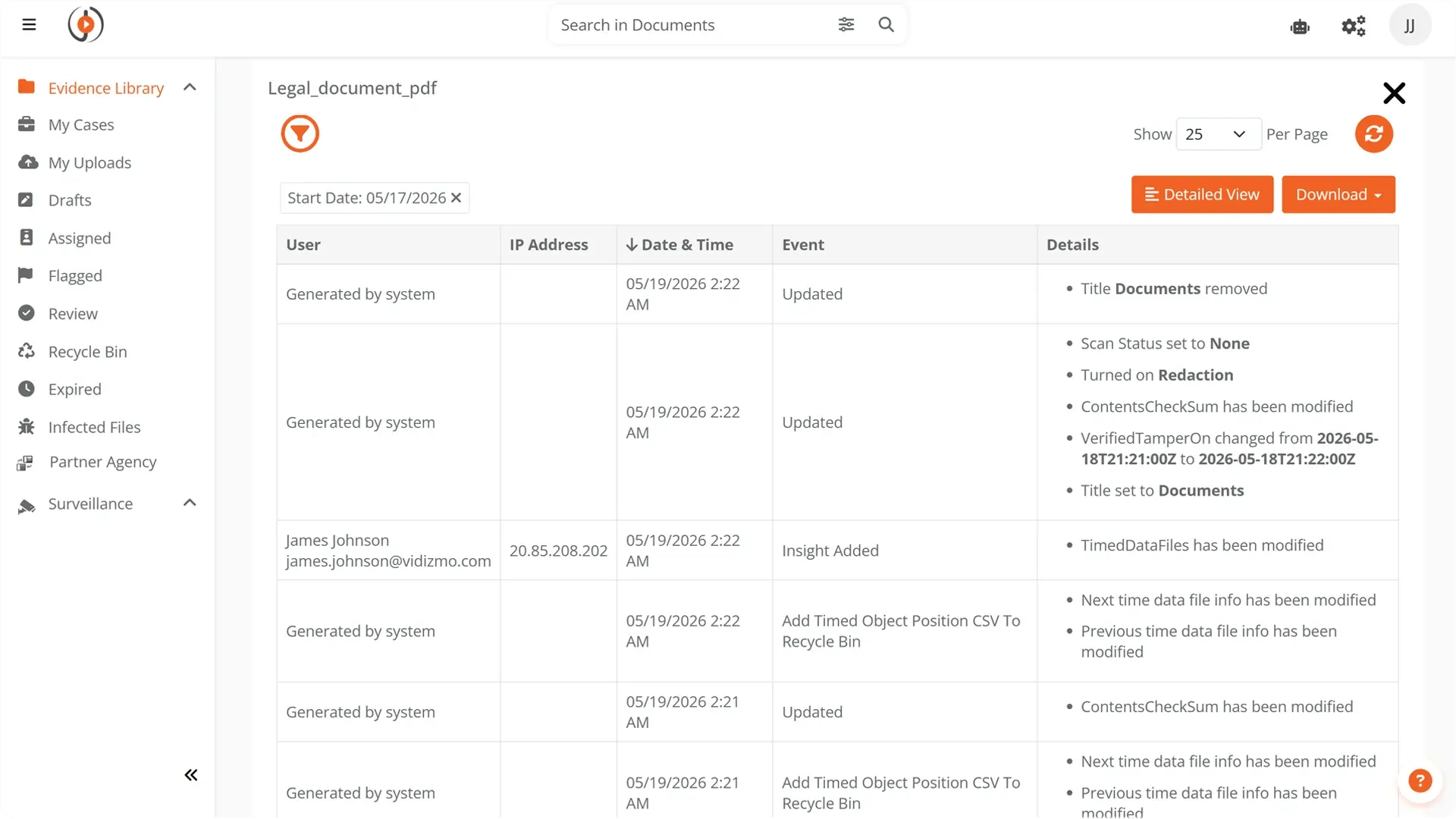The width and height of the screenshot is (1456, 819).
Task: Open Infected Files in sidebar
Action: pos(95,427)
